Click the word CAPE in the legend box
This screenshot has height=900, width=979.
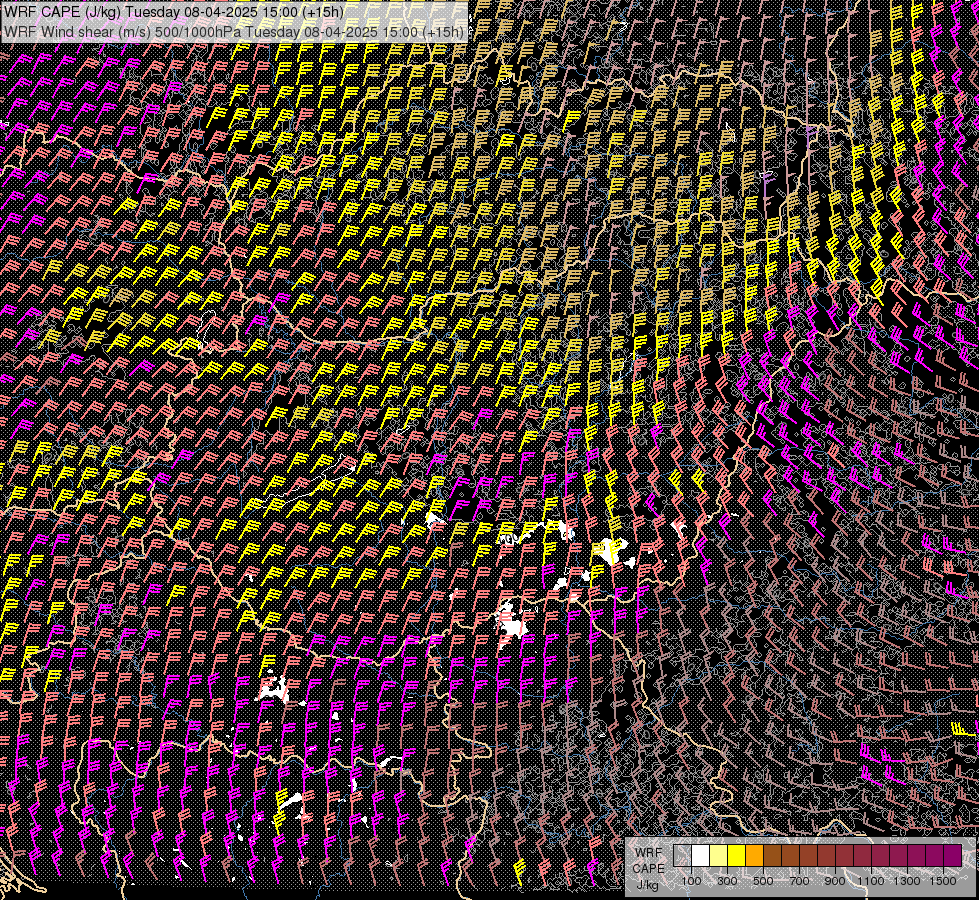(648, 868)
